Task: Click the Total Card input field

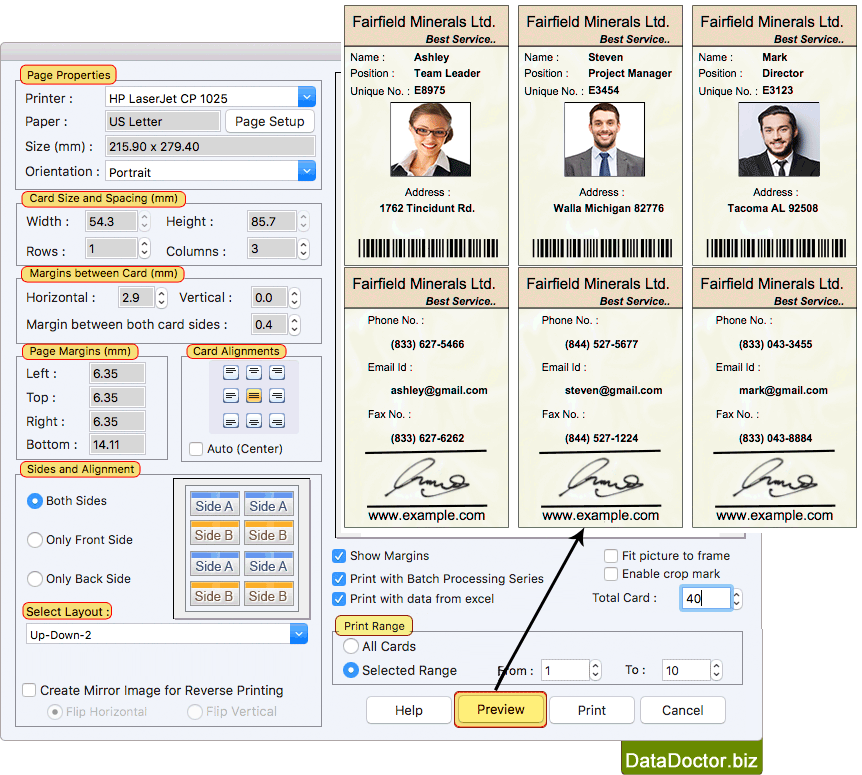Action: pos(706,599)
